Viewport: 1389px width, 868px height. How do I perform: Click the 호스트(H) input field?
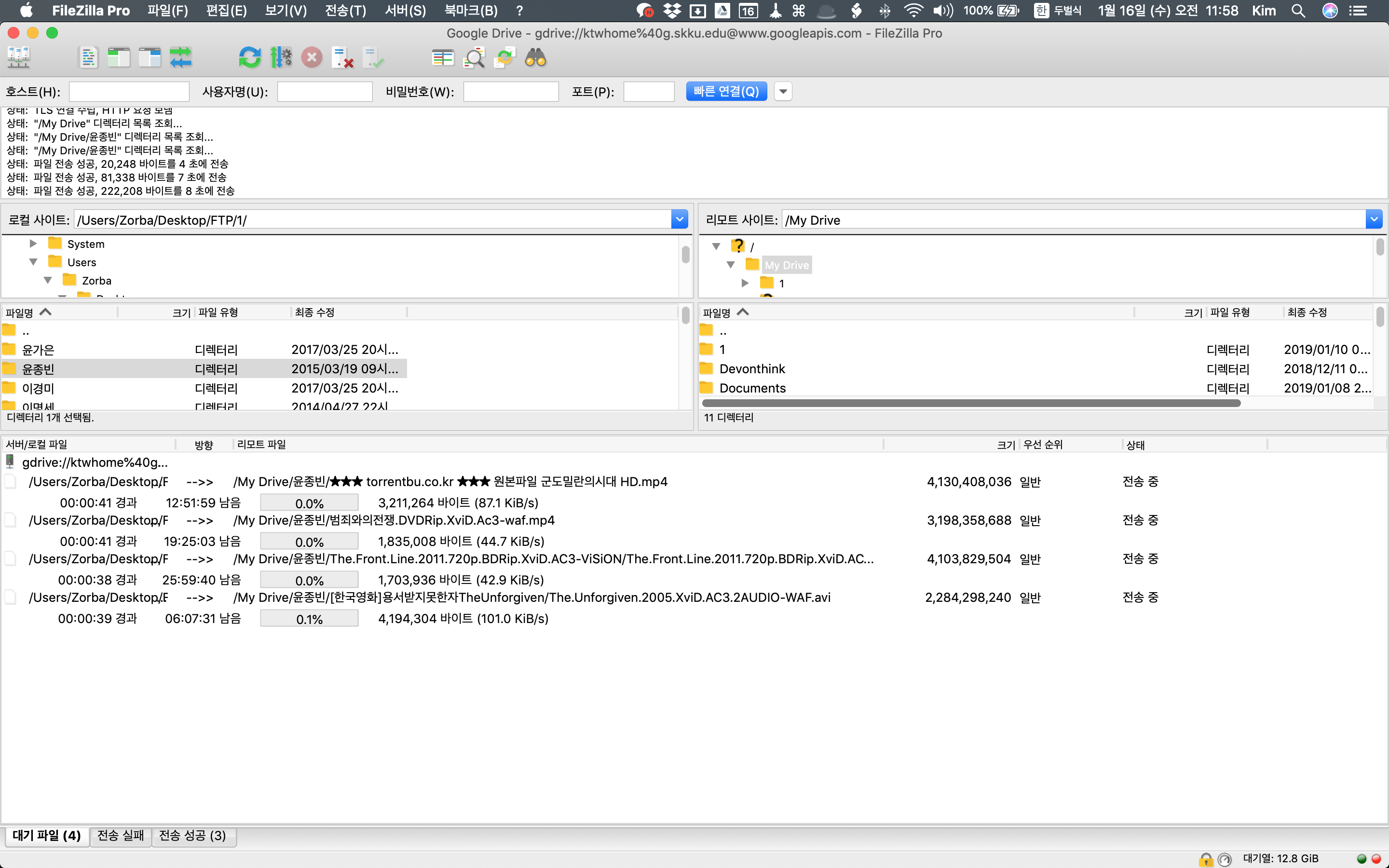point(129,91)
